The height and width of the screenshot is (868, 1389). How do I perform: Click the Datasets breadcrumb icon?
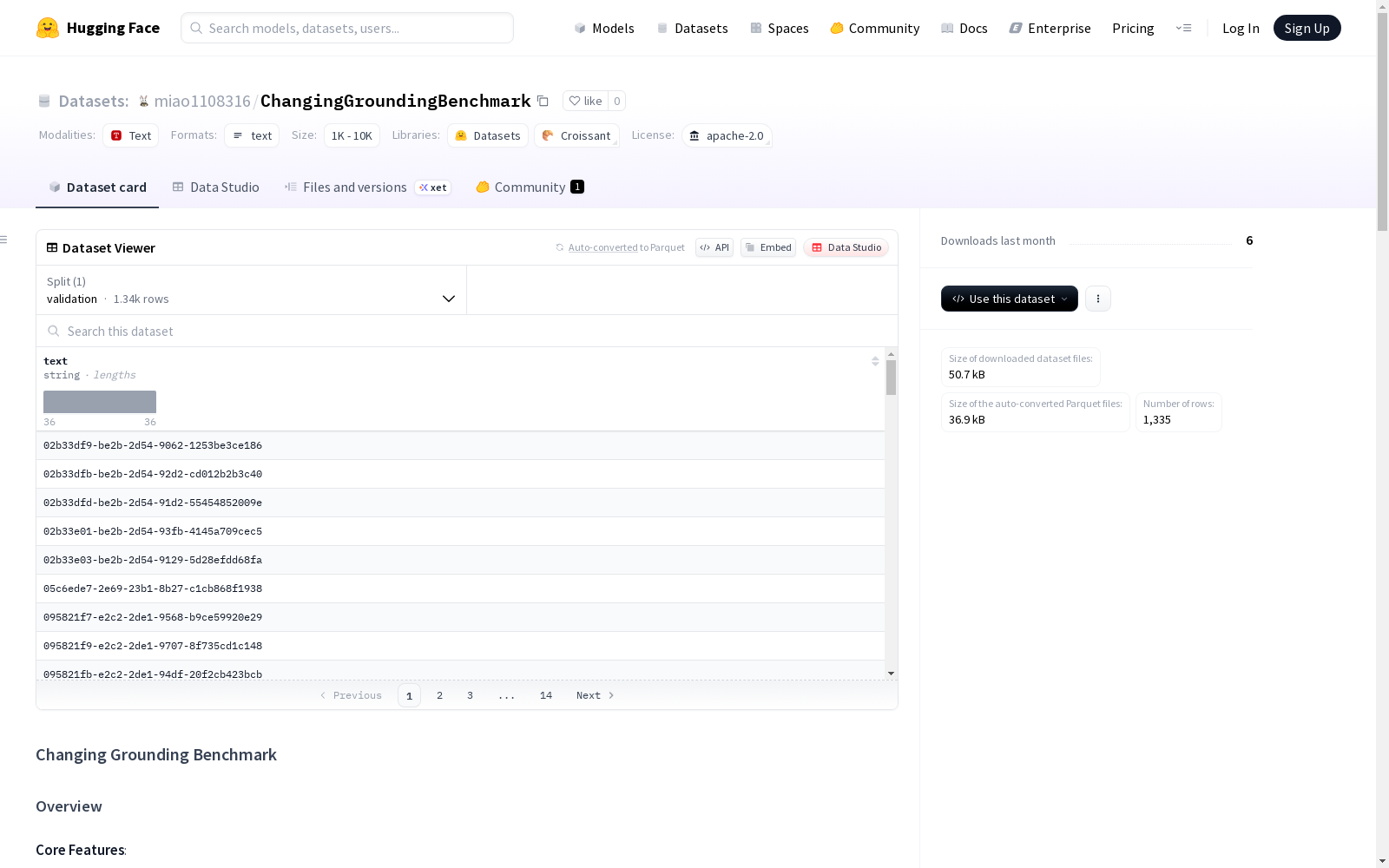pos(44,101)
